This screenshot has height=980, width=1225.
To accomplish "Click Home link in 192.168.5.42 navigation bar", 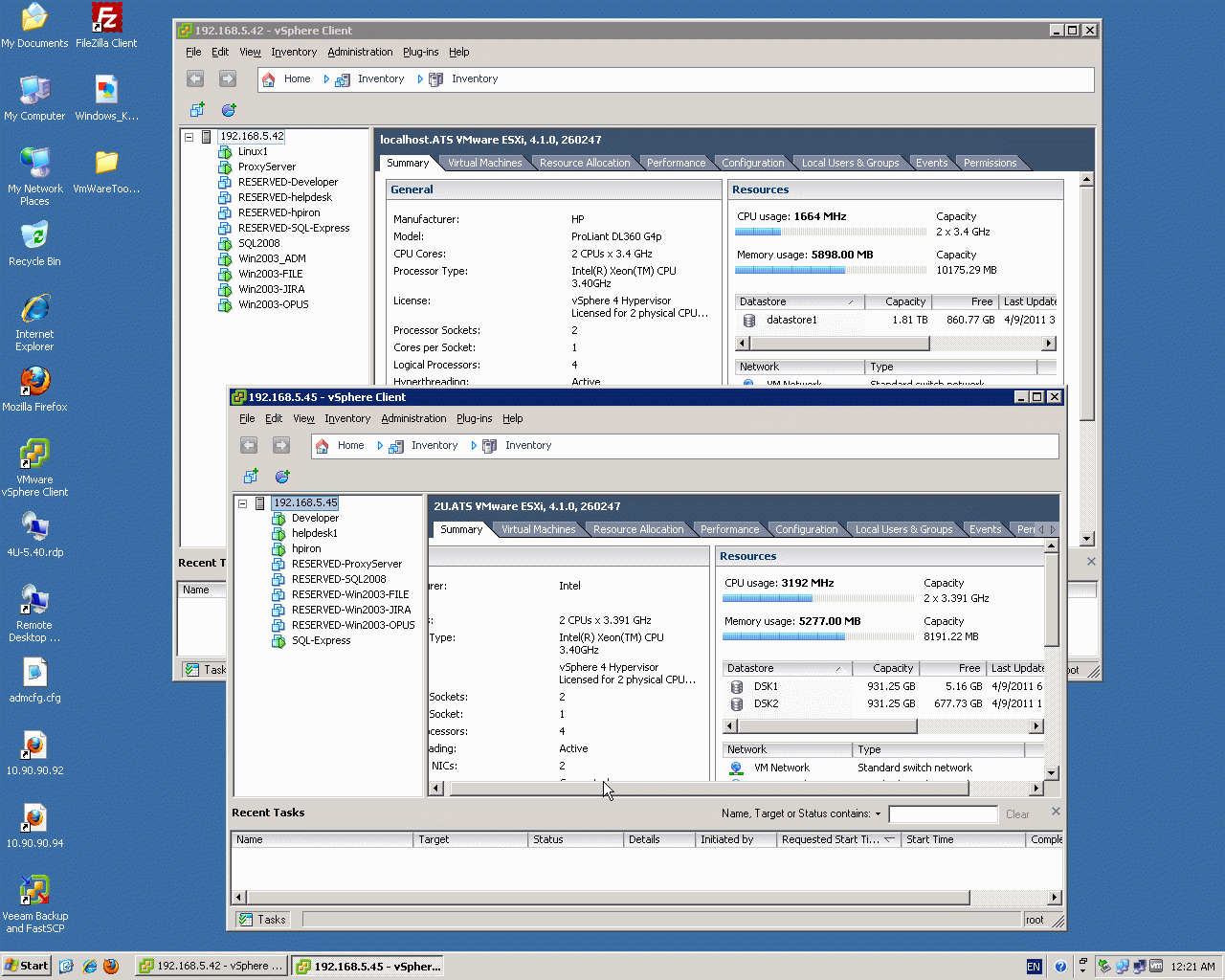I will pos(297,79).
